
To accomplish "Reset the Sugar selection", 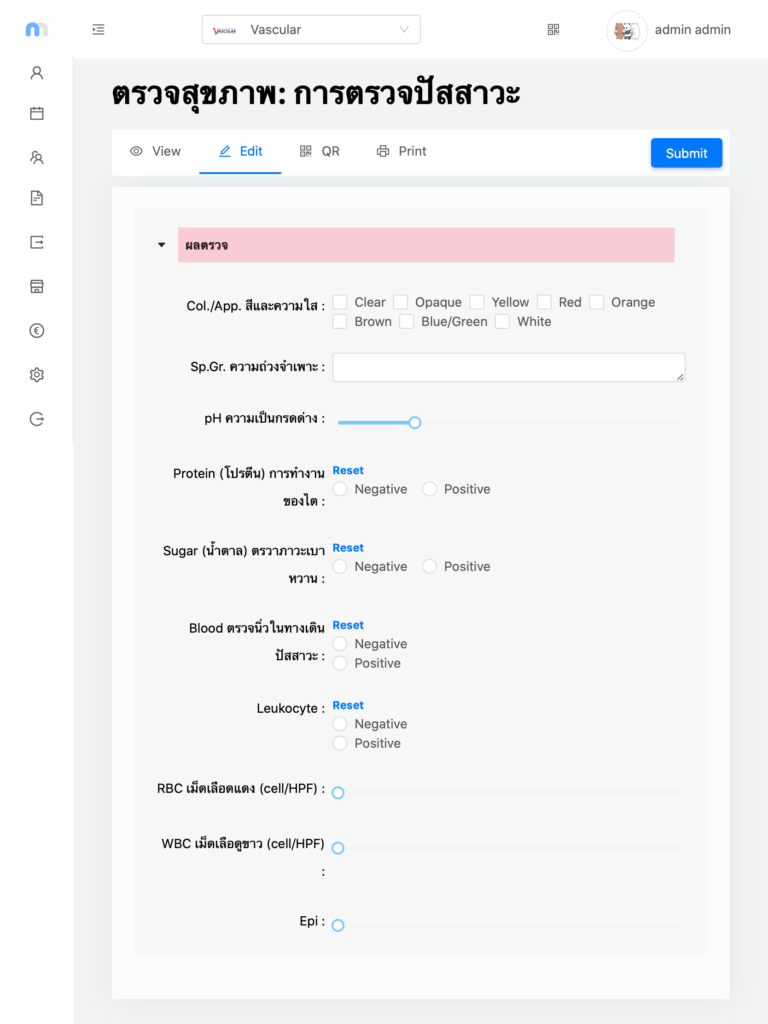I will pyautogui.click(x=348, y=547).
